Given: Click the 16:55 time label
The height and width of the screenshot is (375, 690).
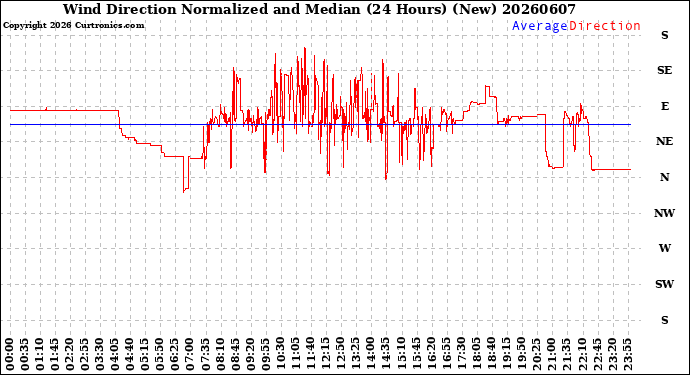Looking at the screenshot, I should pyautogui.click(x=446, y=354).
